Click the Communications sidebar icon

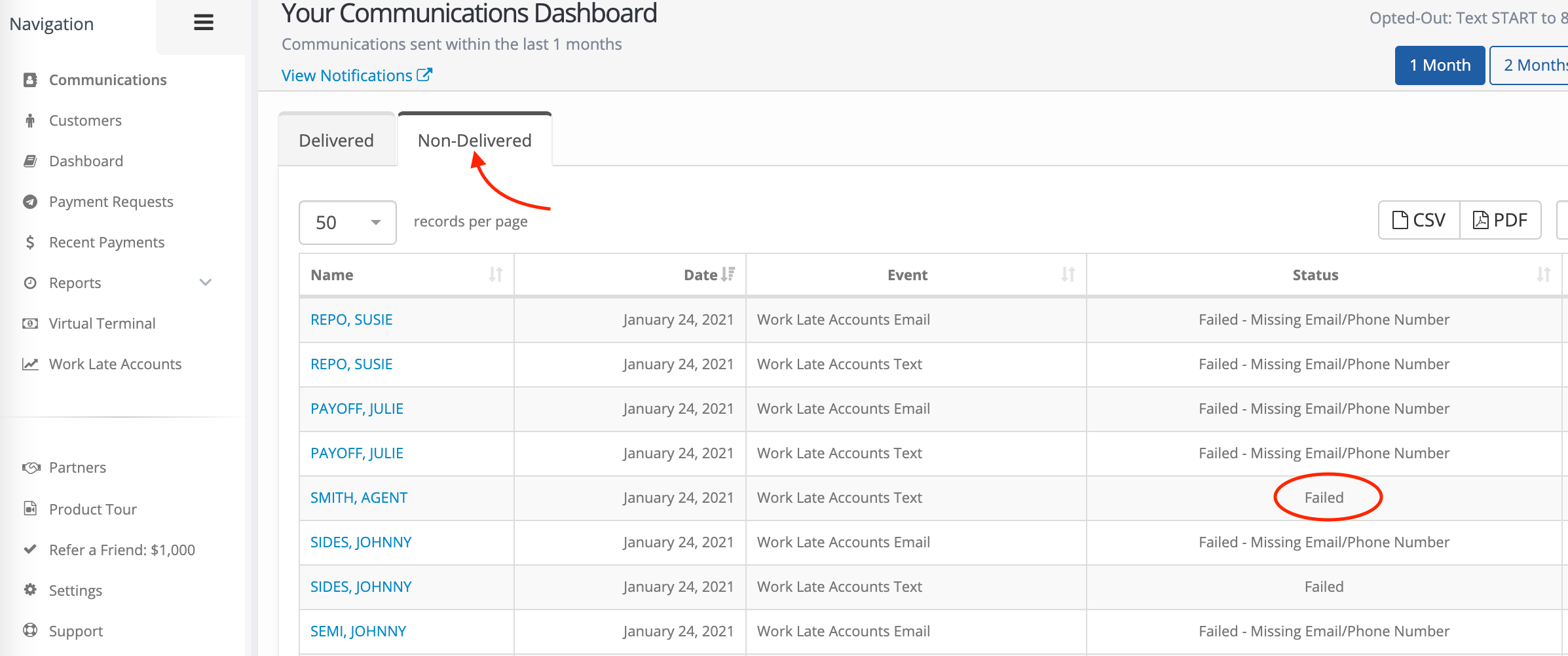pyautogui.click(x=30, y=80)
